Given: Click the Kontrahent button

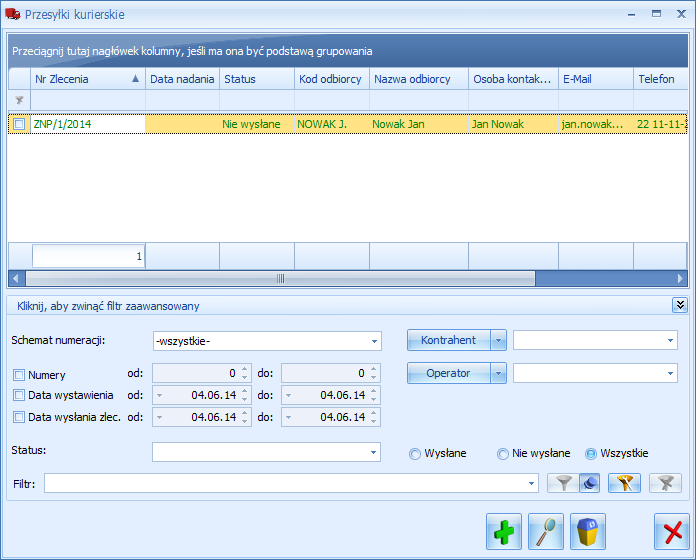Looking at the screenshot, I should 448,340.
